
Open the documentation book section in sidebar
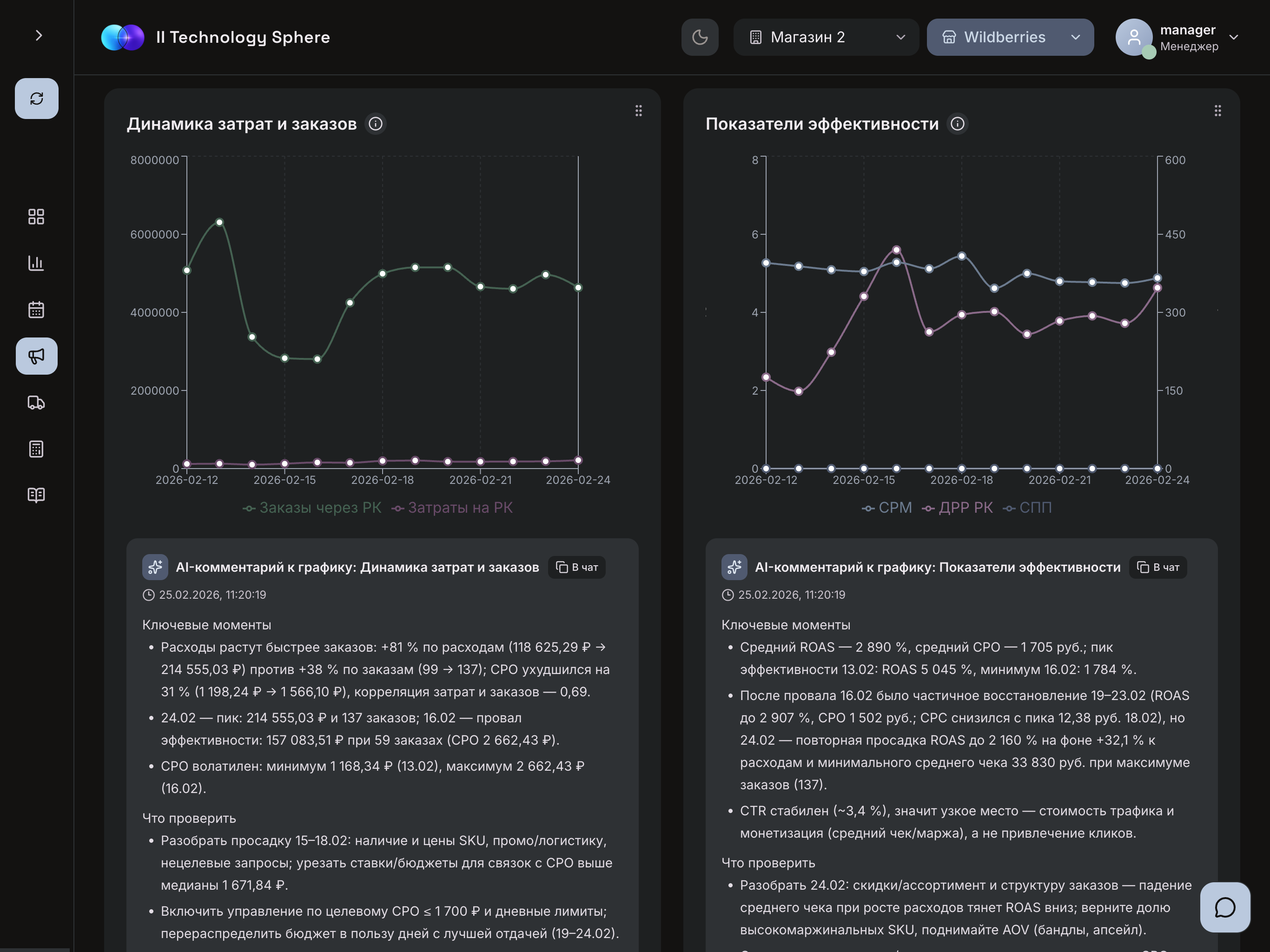tap(36, 495)
